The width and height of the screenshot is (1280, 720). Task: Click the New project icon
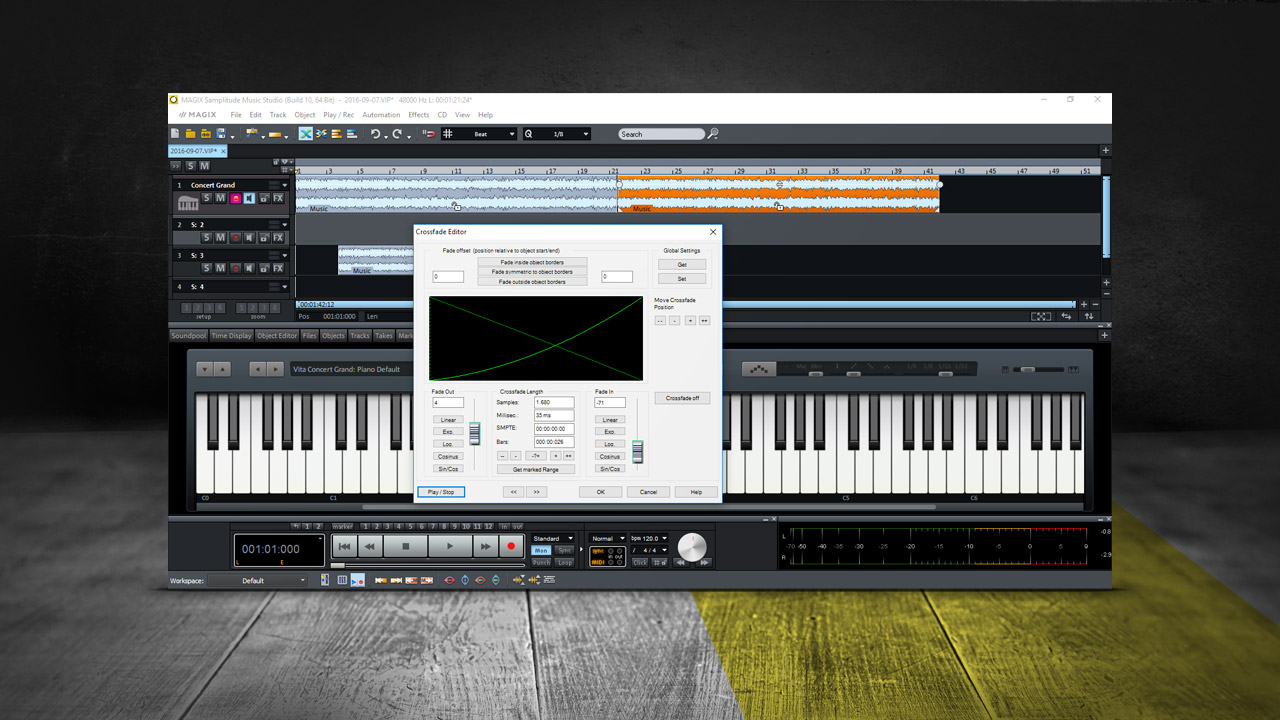[176, 134]
